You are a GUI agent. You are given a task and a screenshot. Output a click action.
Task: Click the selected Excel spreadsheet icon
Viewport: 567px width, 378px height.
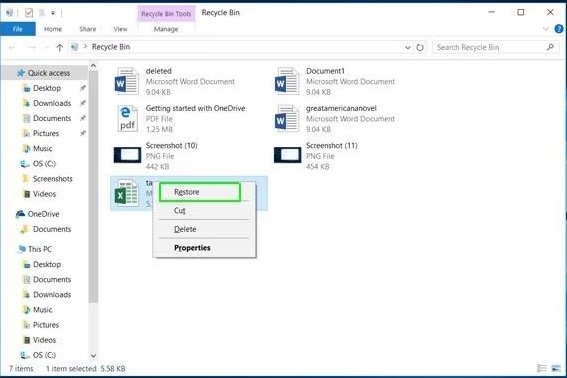(127, 194)
